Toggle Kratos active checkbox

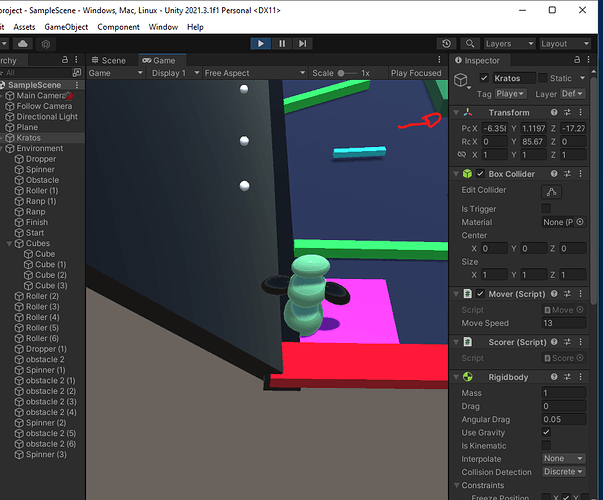(x=484, y=78)
